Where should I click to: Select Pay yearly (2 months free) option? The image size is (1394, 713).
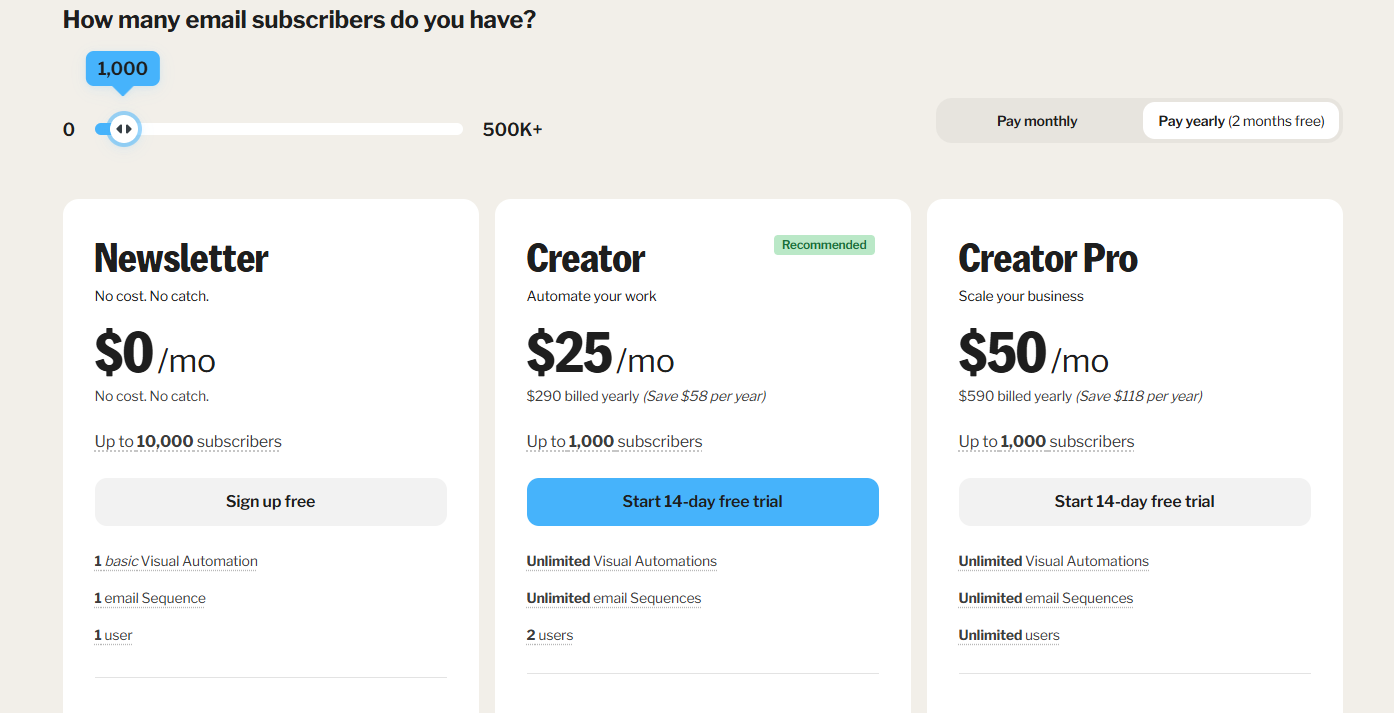(x=1240, y=120)
